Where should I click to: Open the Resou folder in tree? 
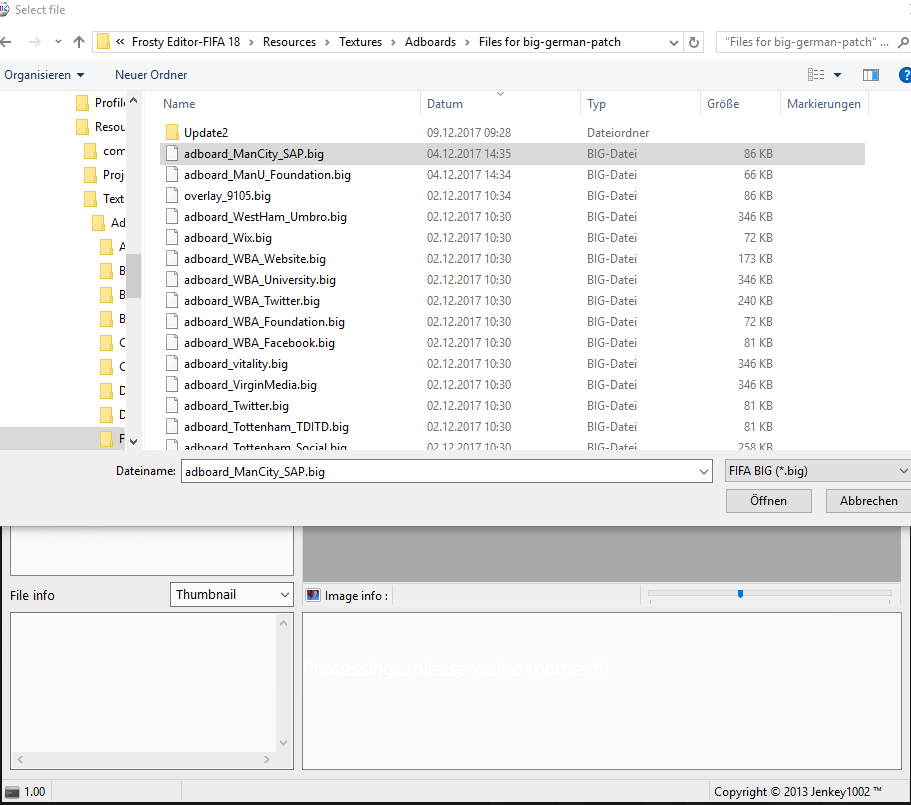coord(101,127)
